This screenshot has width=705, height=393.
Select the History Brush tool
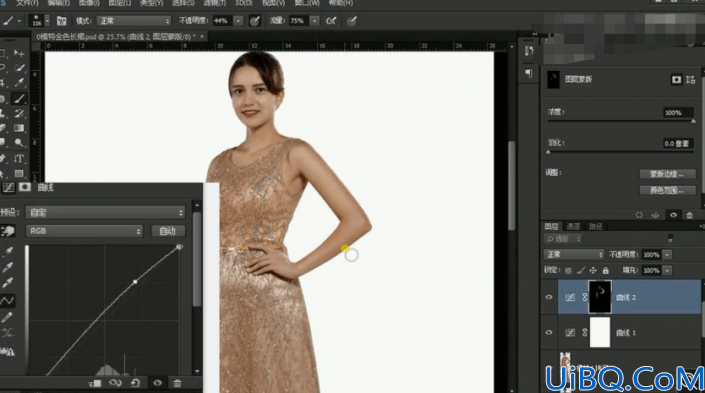19,113
